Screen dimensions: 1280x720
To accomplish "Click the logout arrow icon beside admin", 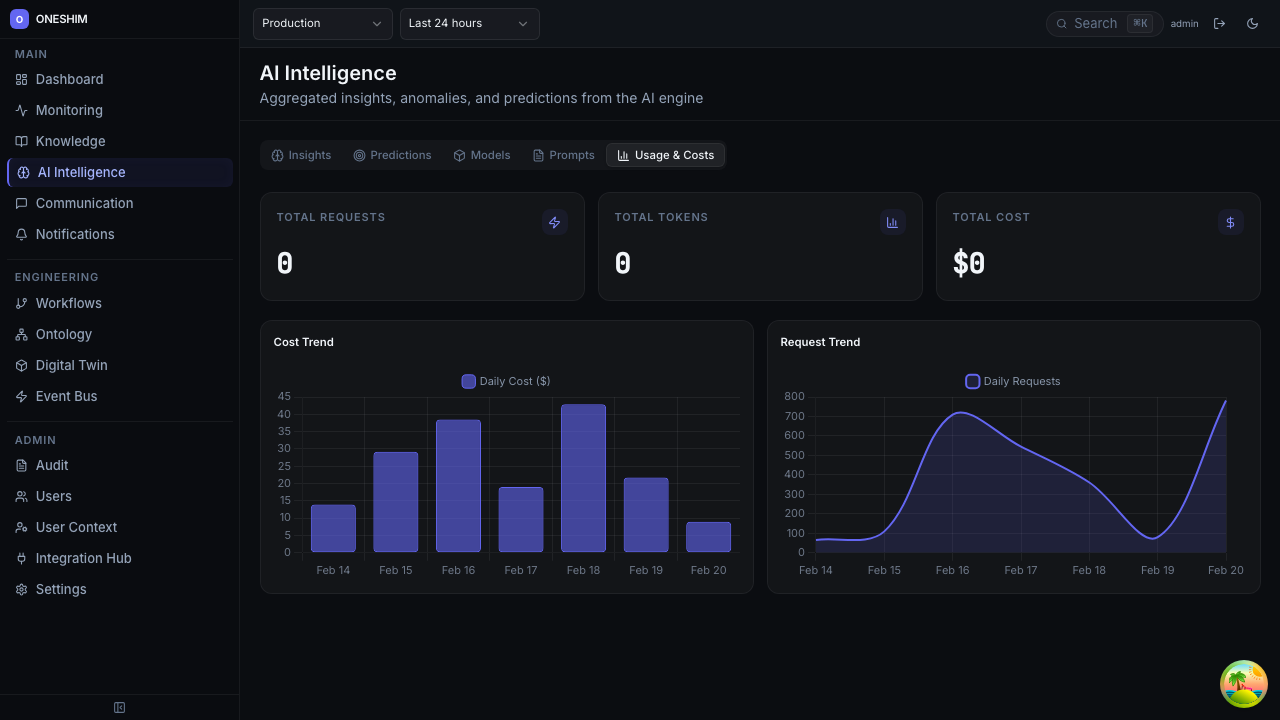I will point(1219,24).
